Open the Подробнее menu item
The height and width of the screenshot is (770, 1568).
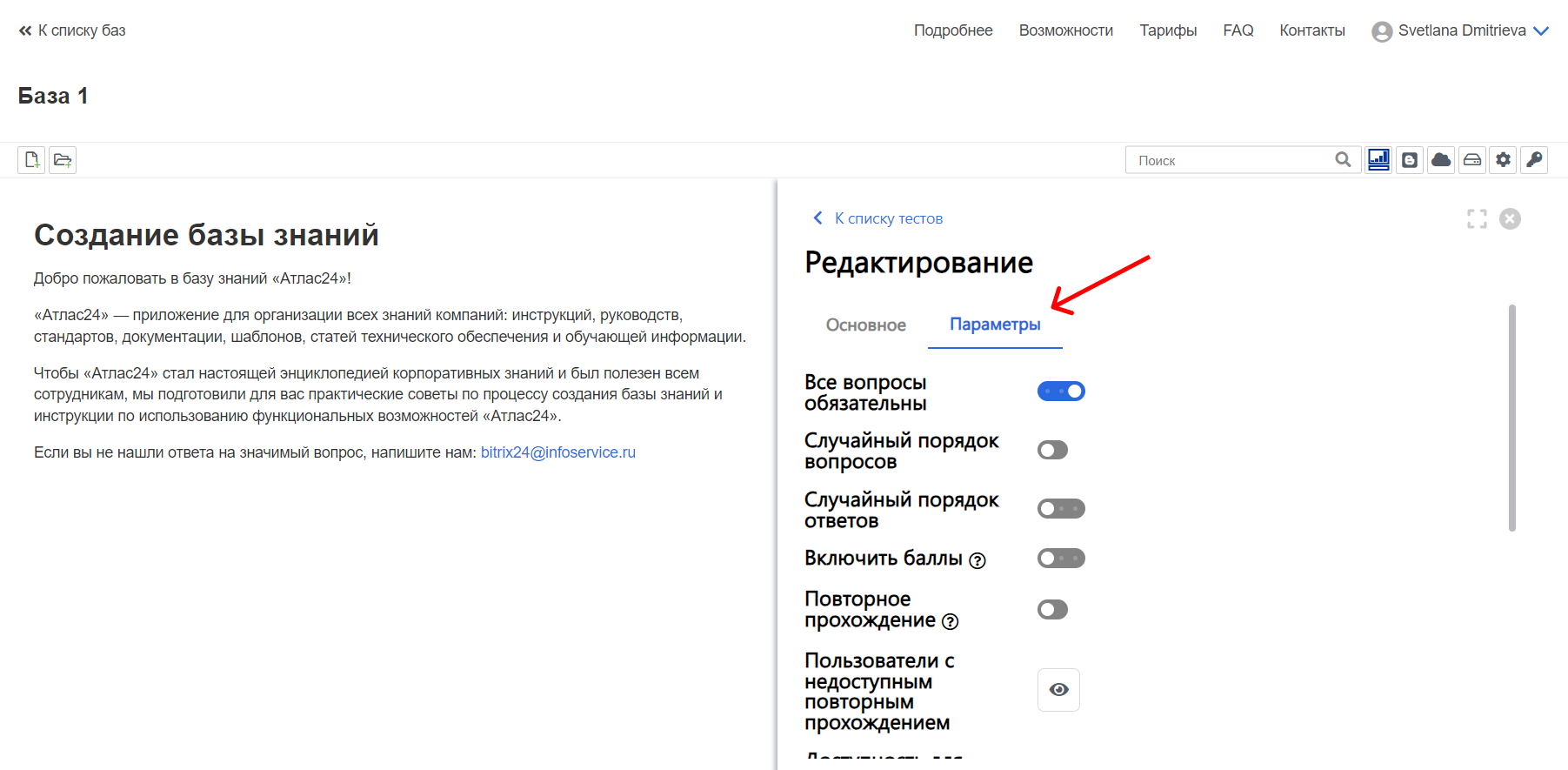(x=953, y=30)
